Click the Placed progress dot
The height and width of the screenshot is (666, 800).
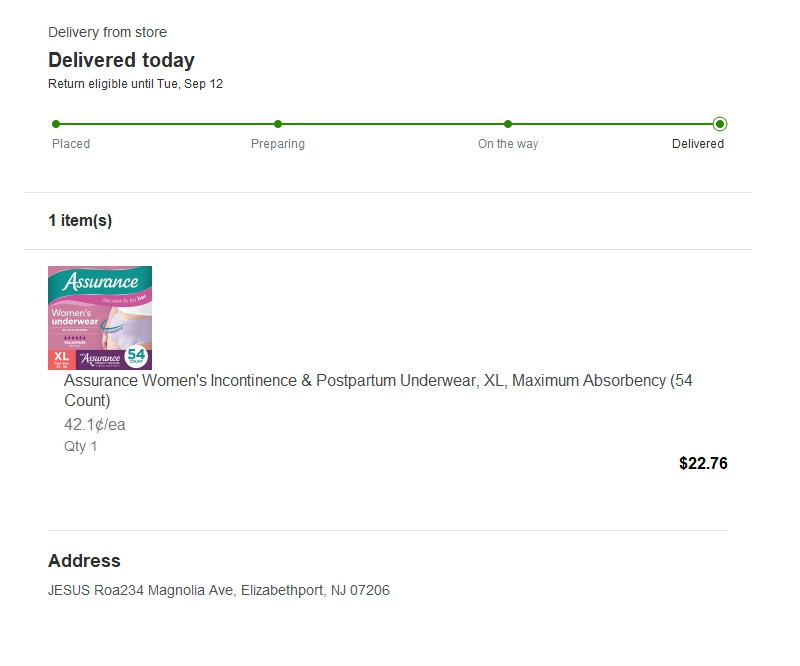click(x=56, y=124)
